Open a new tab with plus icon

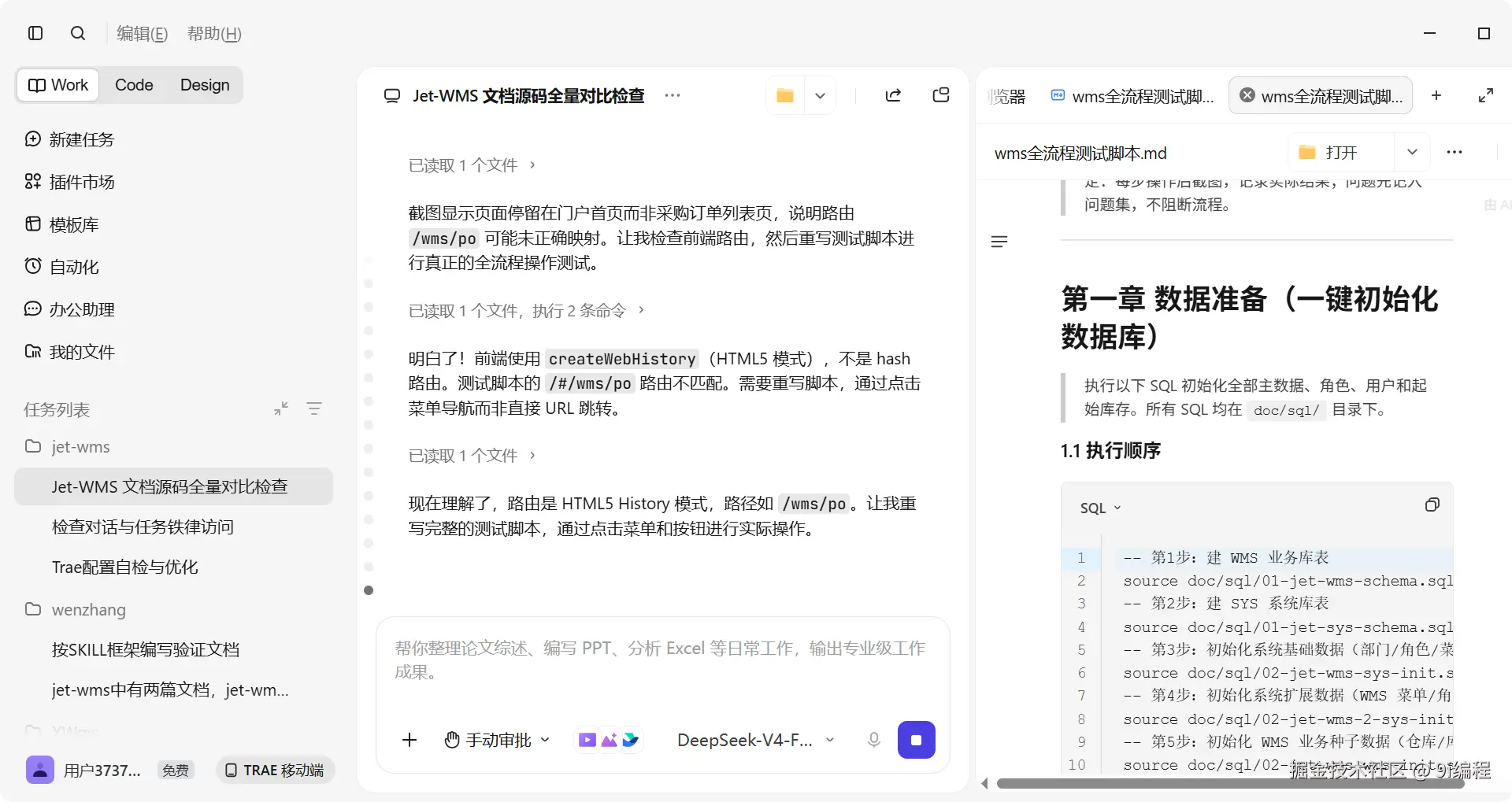click(x=1436, y=95)
